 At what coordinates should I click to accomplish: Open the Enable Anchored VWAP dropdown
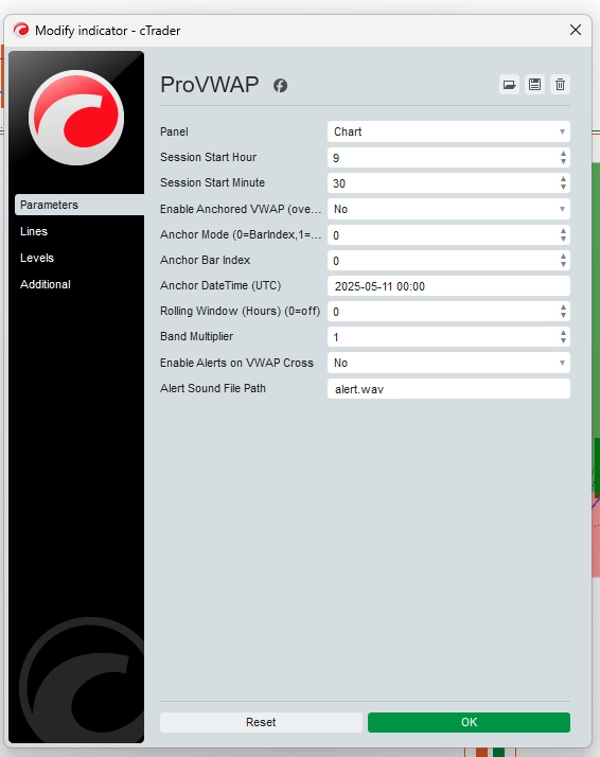[x=448, y=209]
